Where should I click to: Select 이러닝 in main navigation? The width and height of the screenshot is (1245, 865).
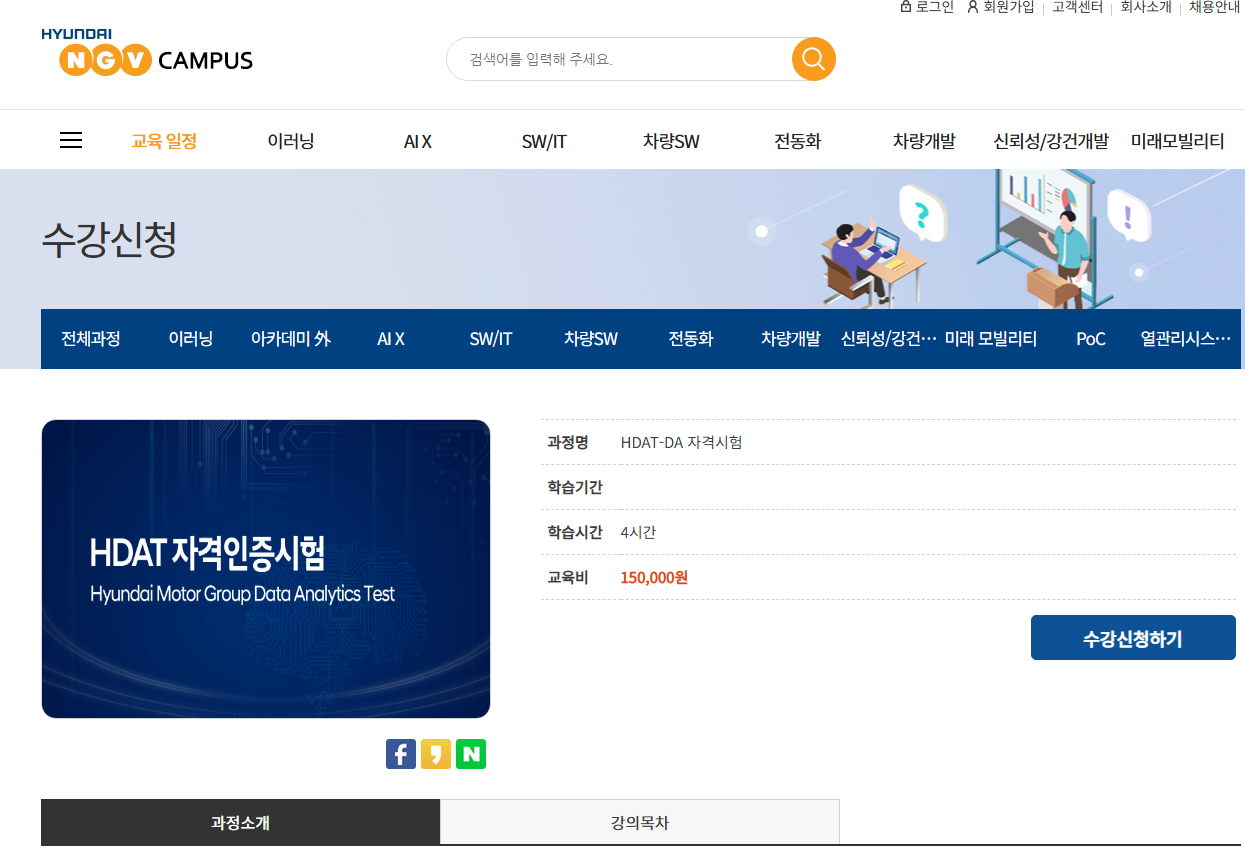pyautogui.click(x=291, y=141)
